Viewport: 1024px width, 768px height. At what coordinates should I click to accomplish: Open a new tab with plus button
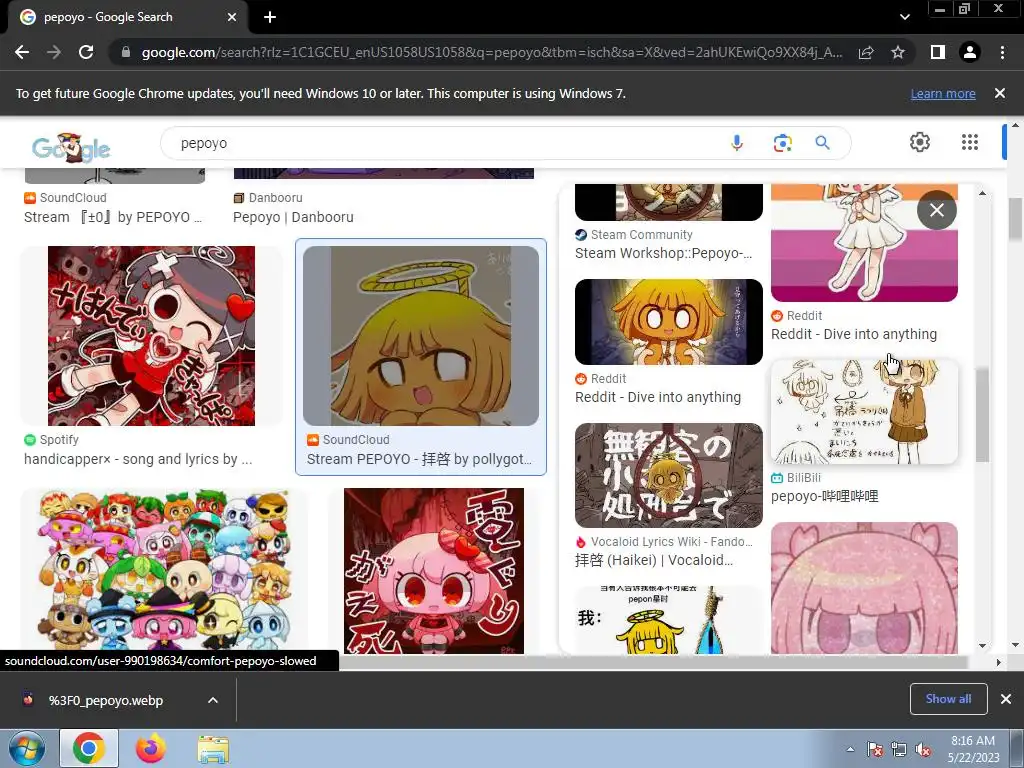point(270,17)
